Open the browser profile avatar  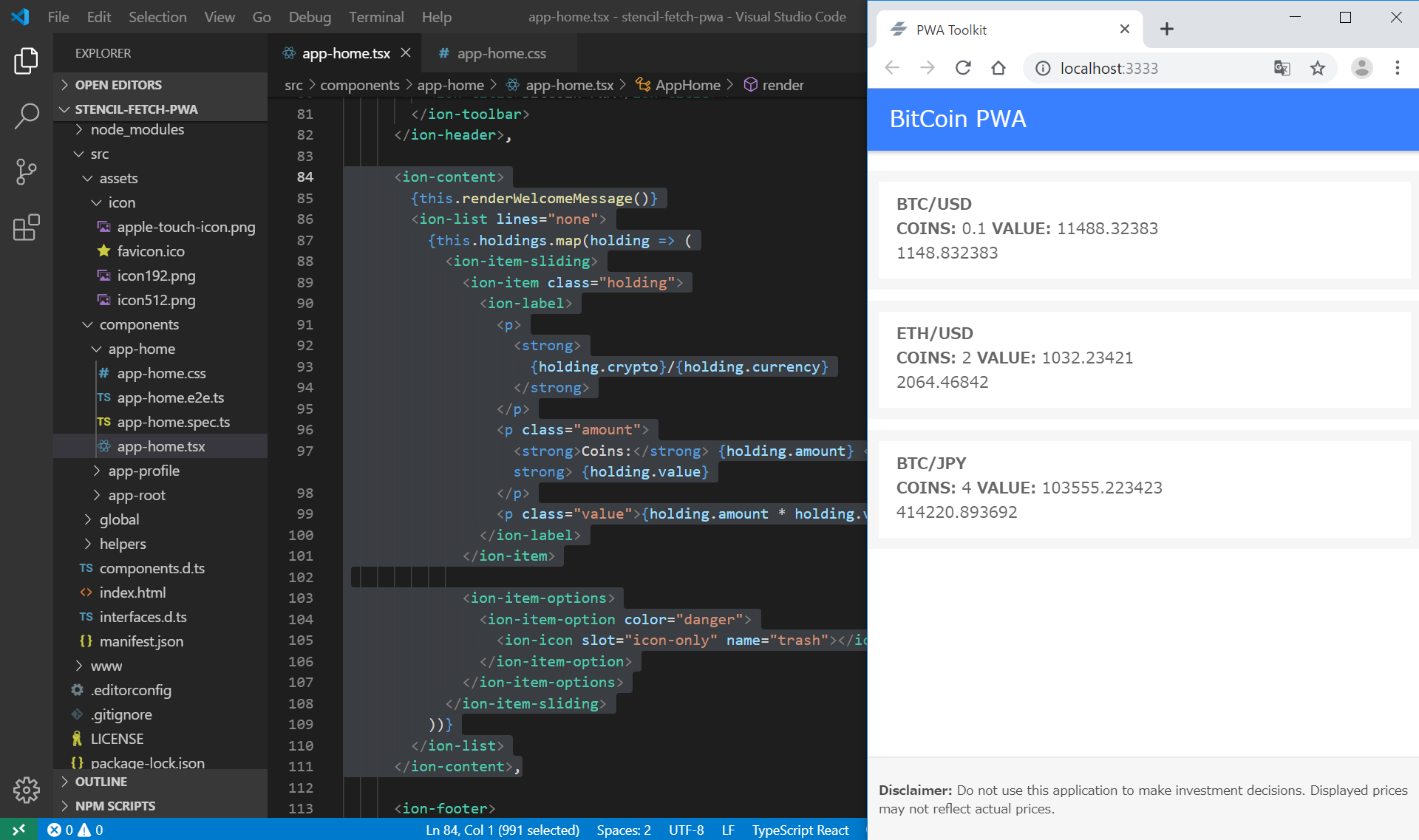1361,68
